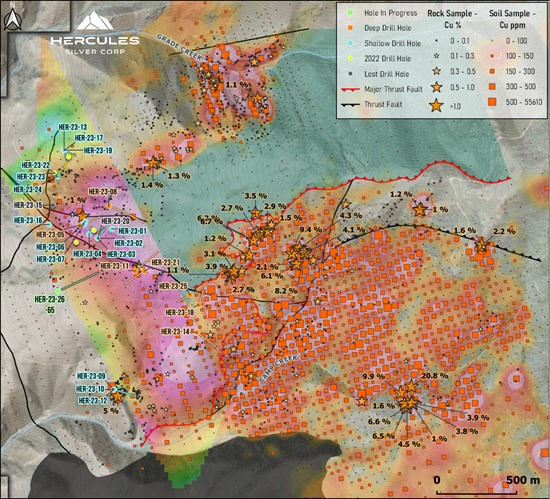The image size is (550, 499).
Task: Select the HER-23-14 drill hole label
Action: [x=175, y=331]
